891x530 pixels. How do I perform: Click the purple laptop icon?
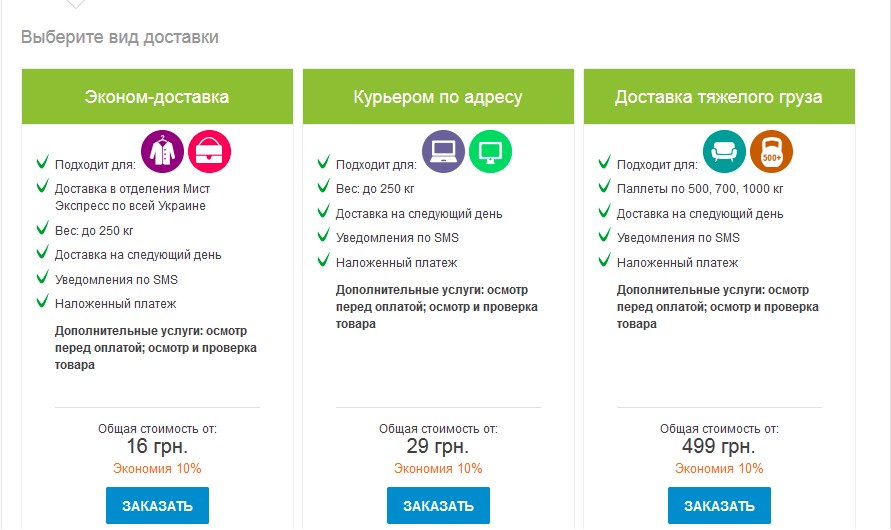[x=443, y=152]
